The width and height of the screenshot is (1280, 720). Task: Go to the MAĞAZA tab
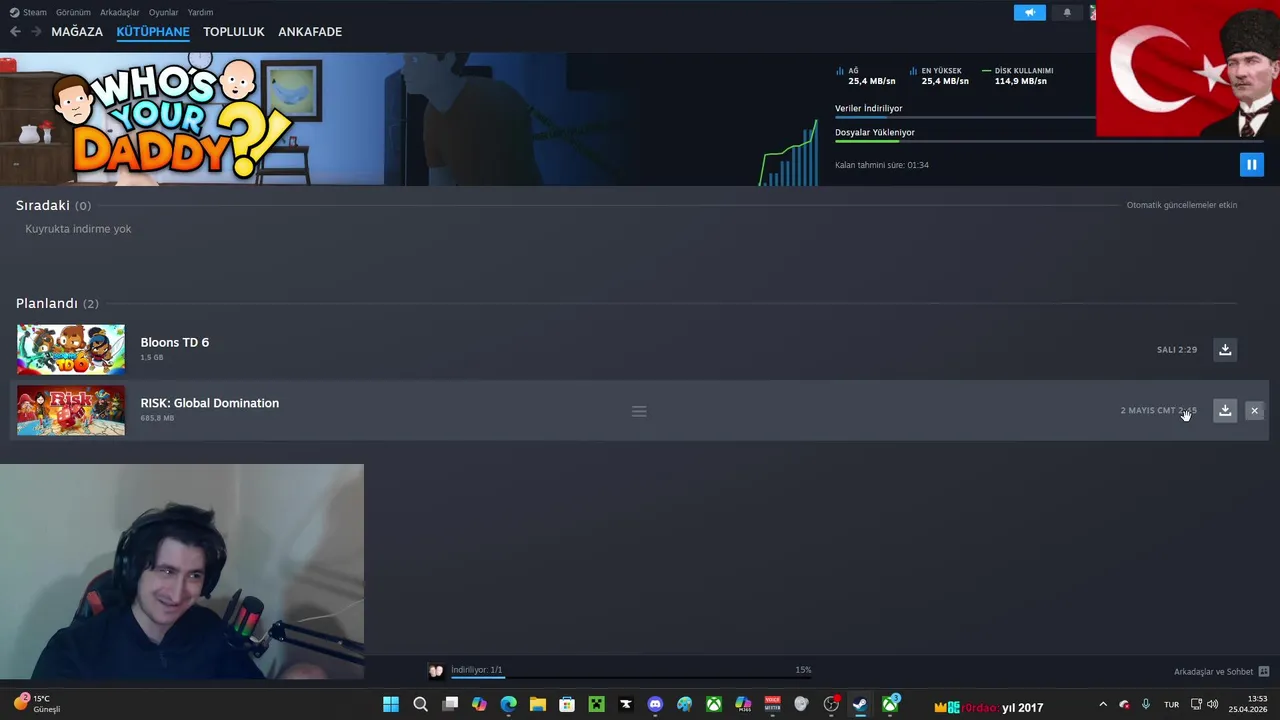click(77, 32)
